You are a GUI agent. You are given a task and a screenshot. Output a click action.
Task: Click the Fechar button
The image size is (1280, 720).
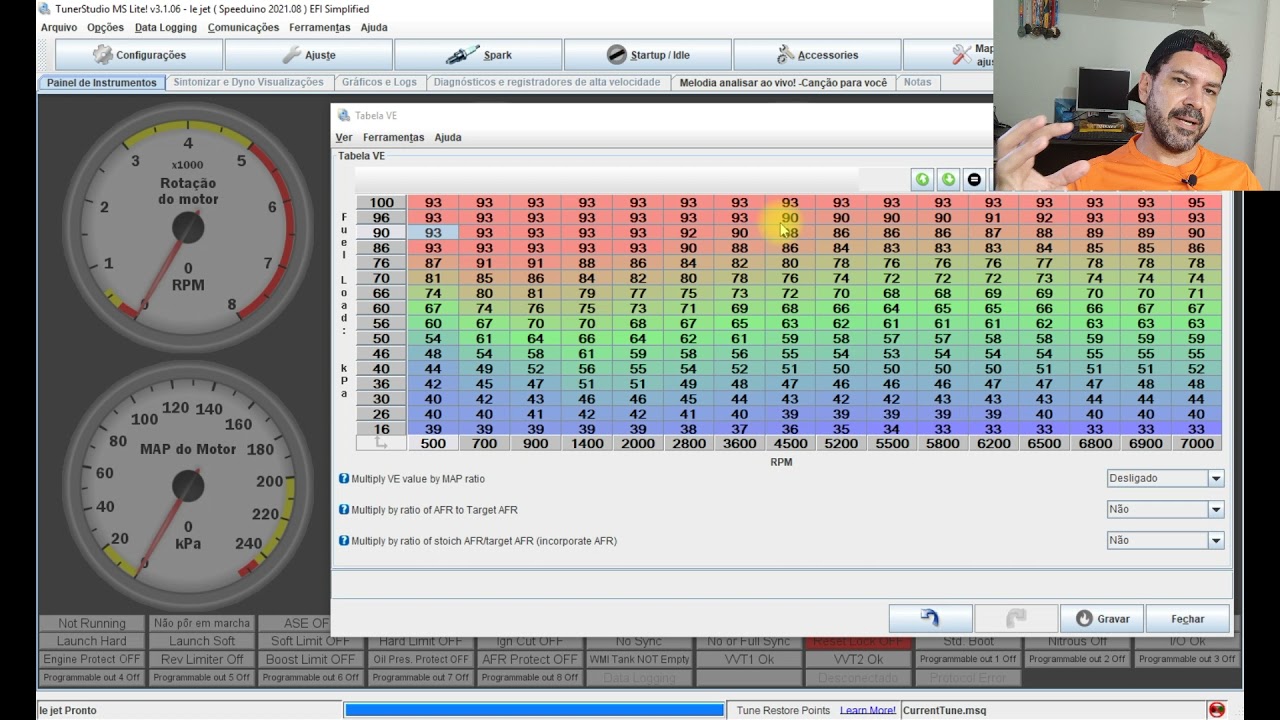1188,619
